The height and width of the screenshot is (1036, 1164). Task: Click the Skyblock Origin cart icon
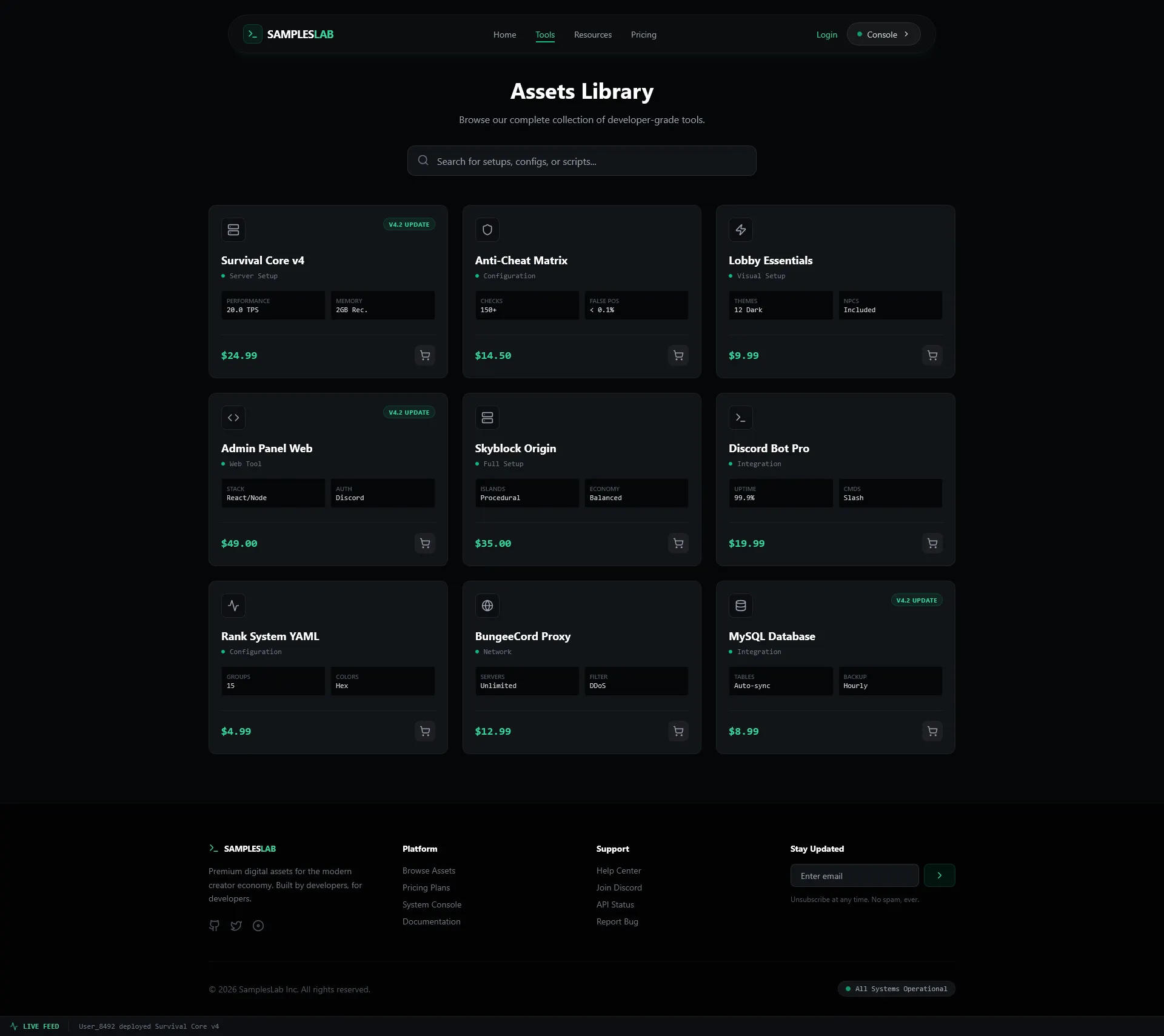click(678, 543)
